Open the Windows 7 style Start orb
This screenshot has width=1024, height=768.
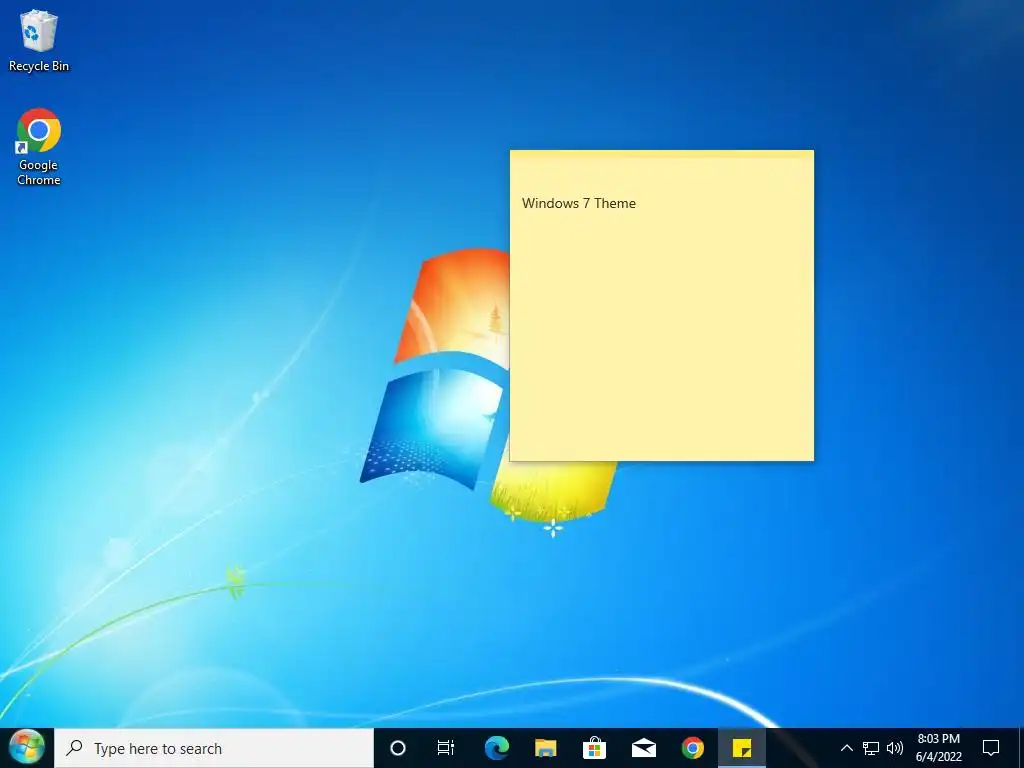pos(27,748)
